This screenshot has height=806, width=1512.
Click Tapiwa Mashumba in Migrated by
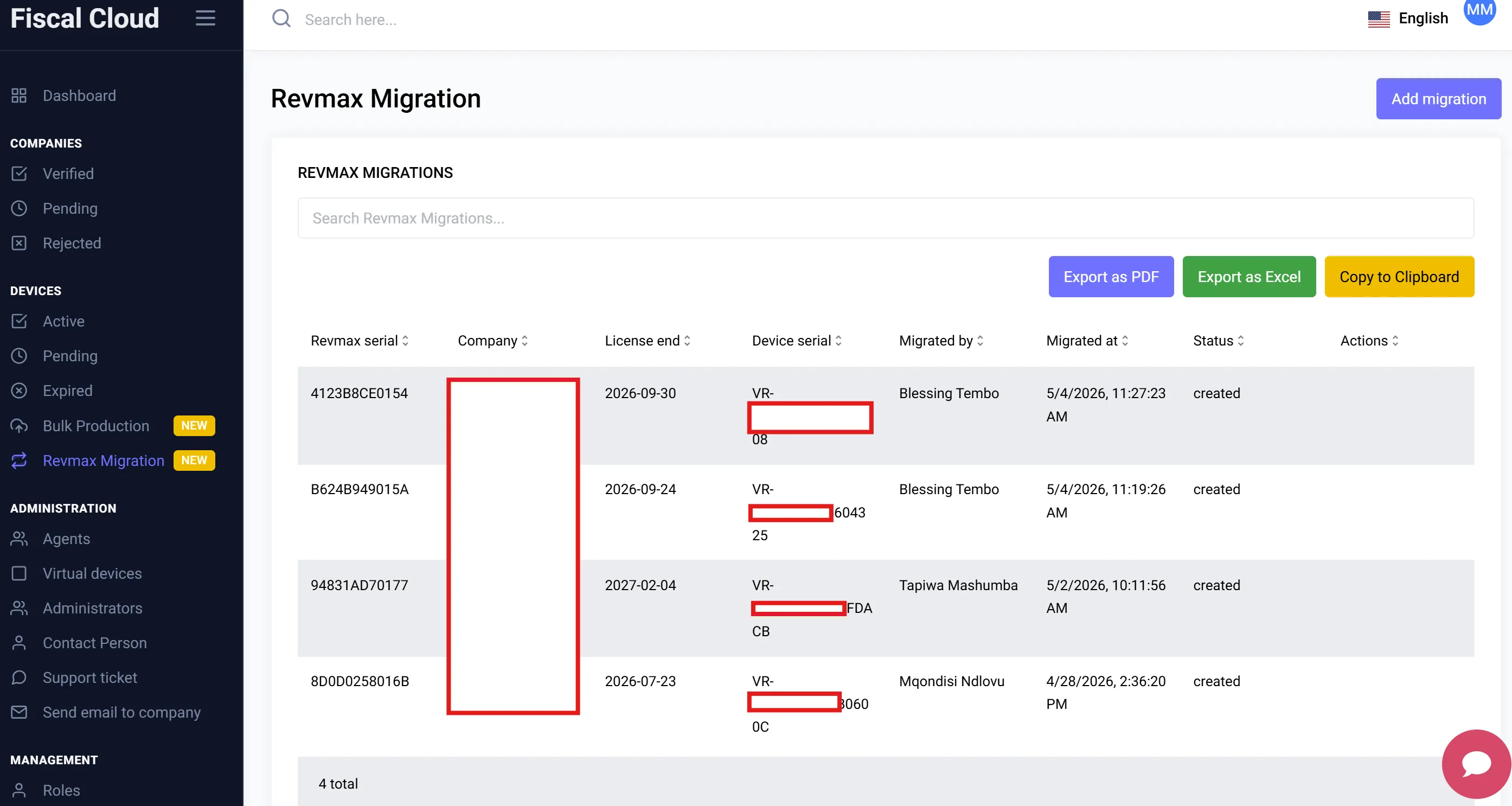point(958,585)
